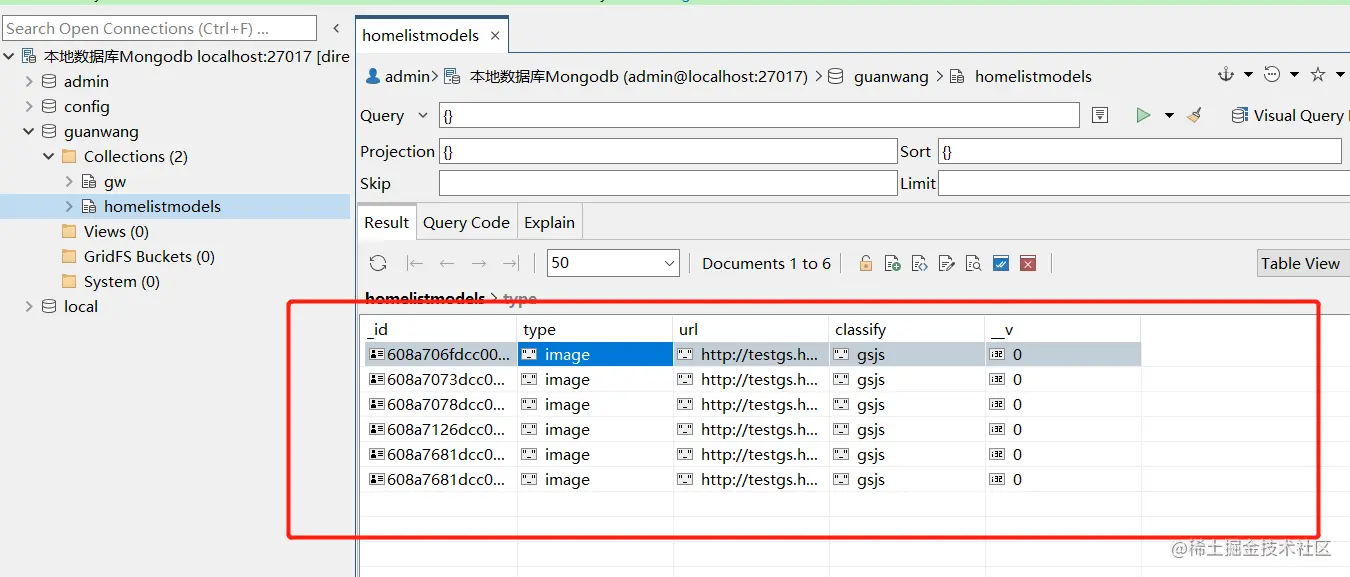Screen dimensions: 1350x577
Task: Go to the first page of results
Action: [x=415, y=263]
